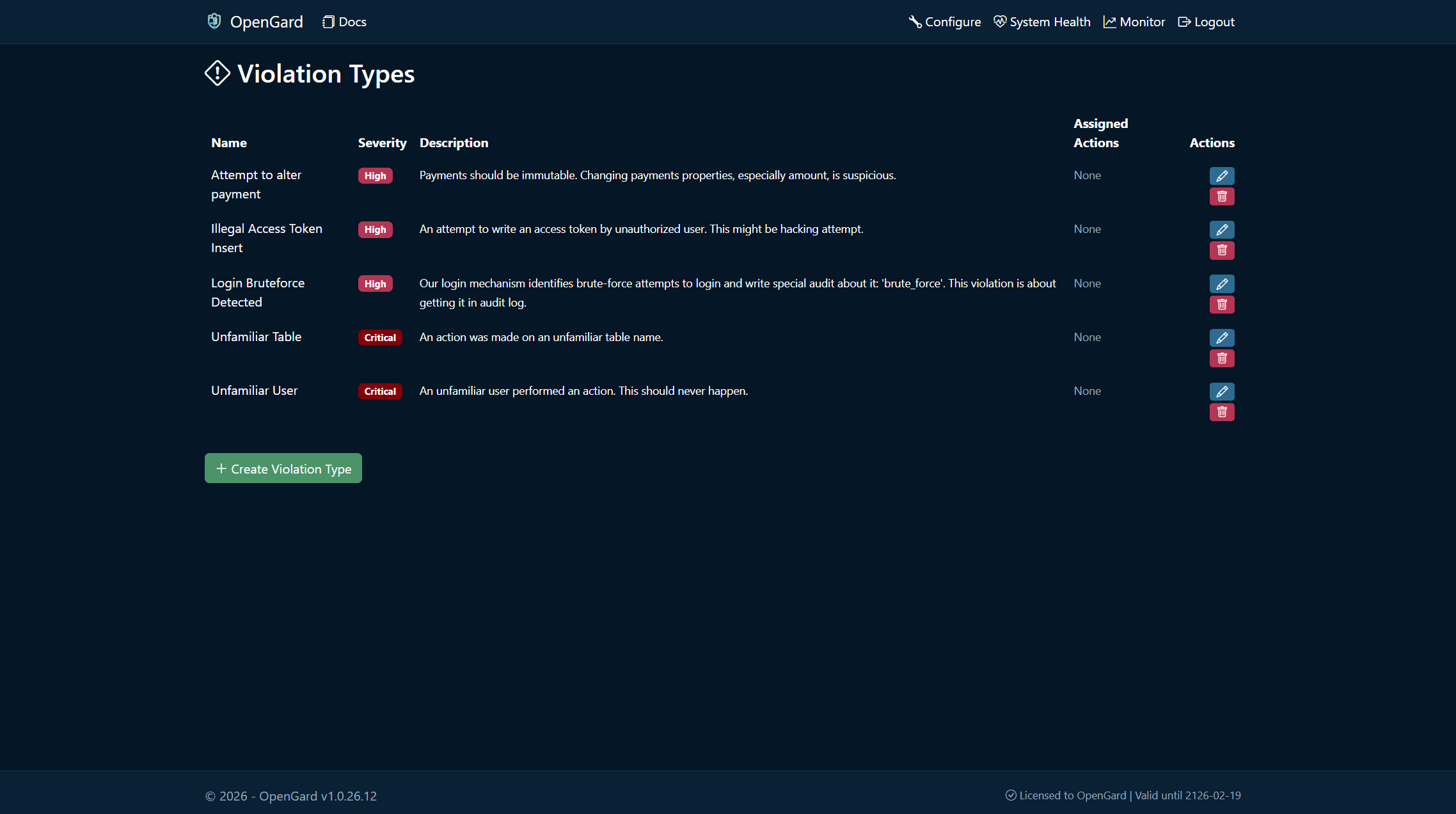Open Monitor via the chart icon
1456x814 pixels.
point(1111,21)
